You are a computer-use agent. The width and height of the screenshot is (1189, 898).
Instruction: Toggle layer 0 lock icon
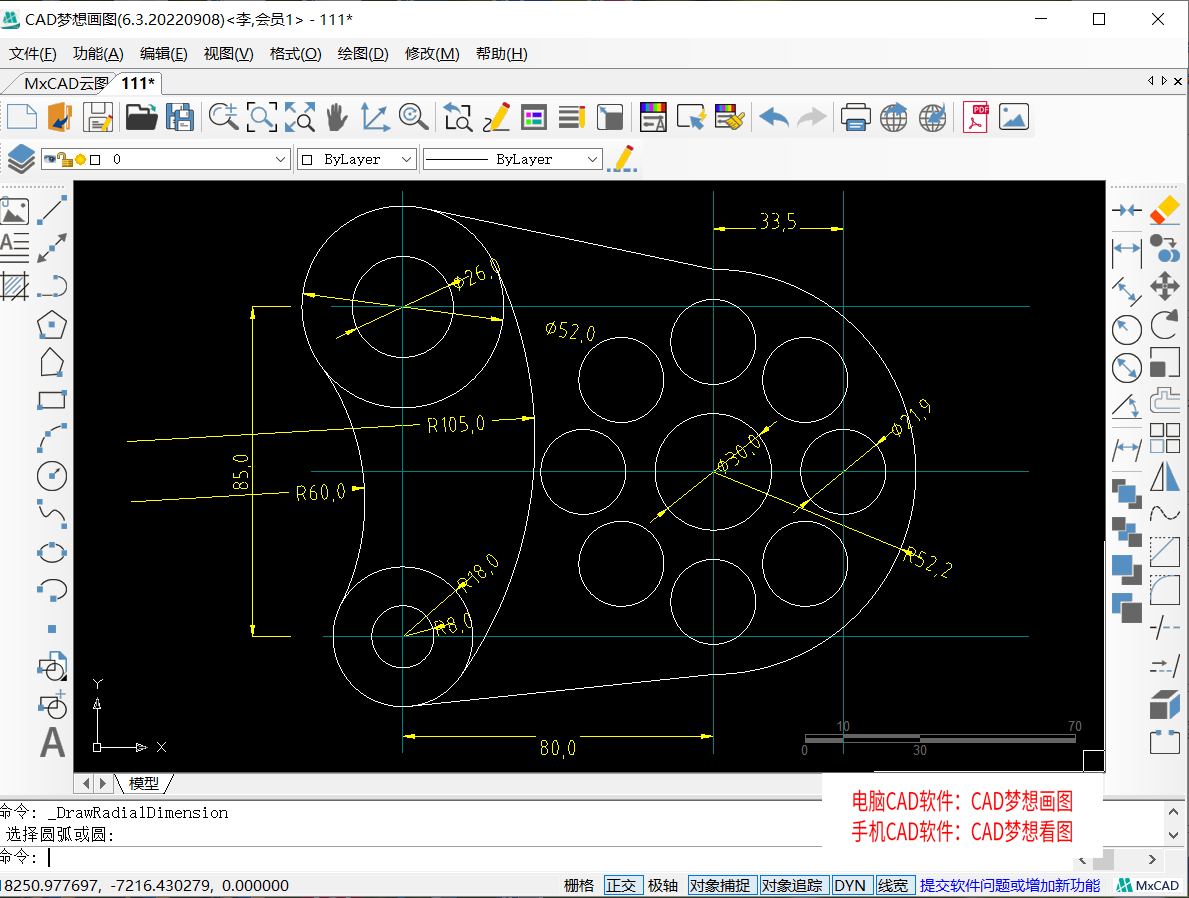(65, 159)
